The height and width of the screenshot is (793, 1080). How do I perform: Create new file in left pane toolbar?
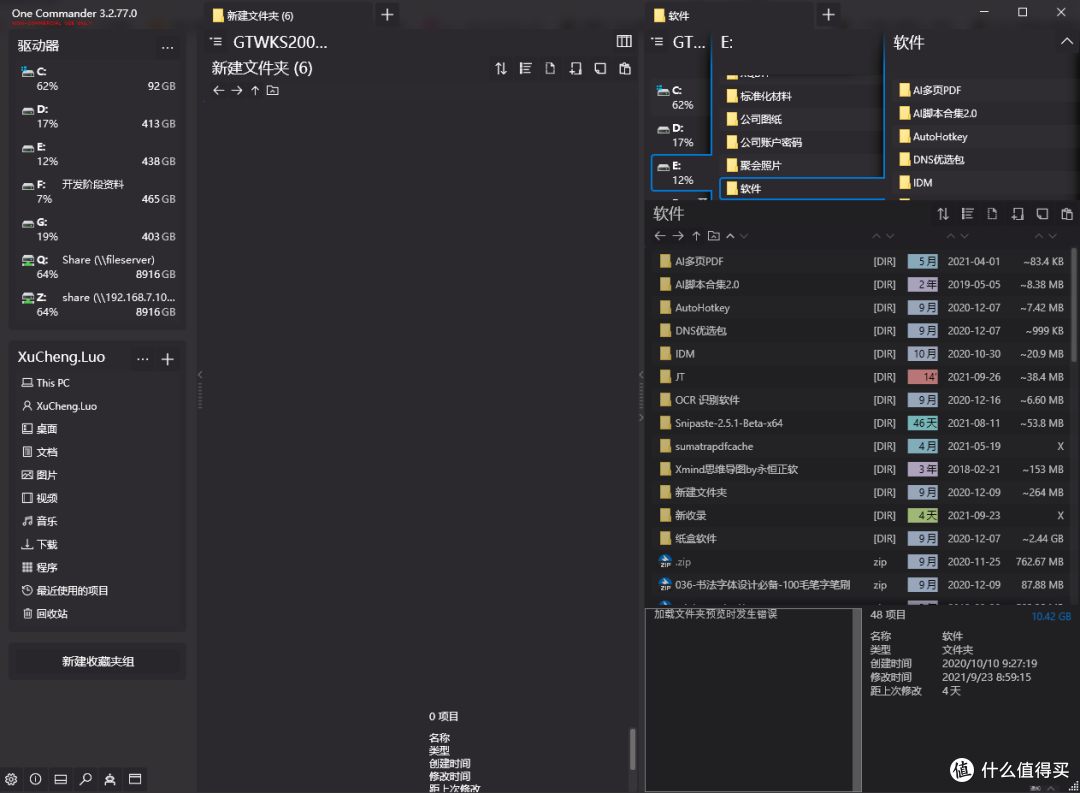tap(550, 68)
